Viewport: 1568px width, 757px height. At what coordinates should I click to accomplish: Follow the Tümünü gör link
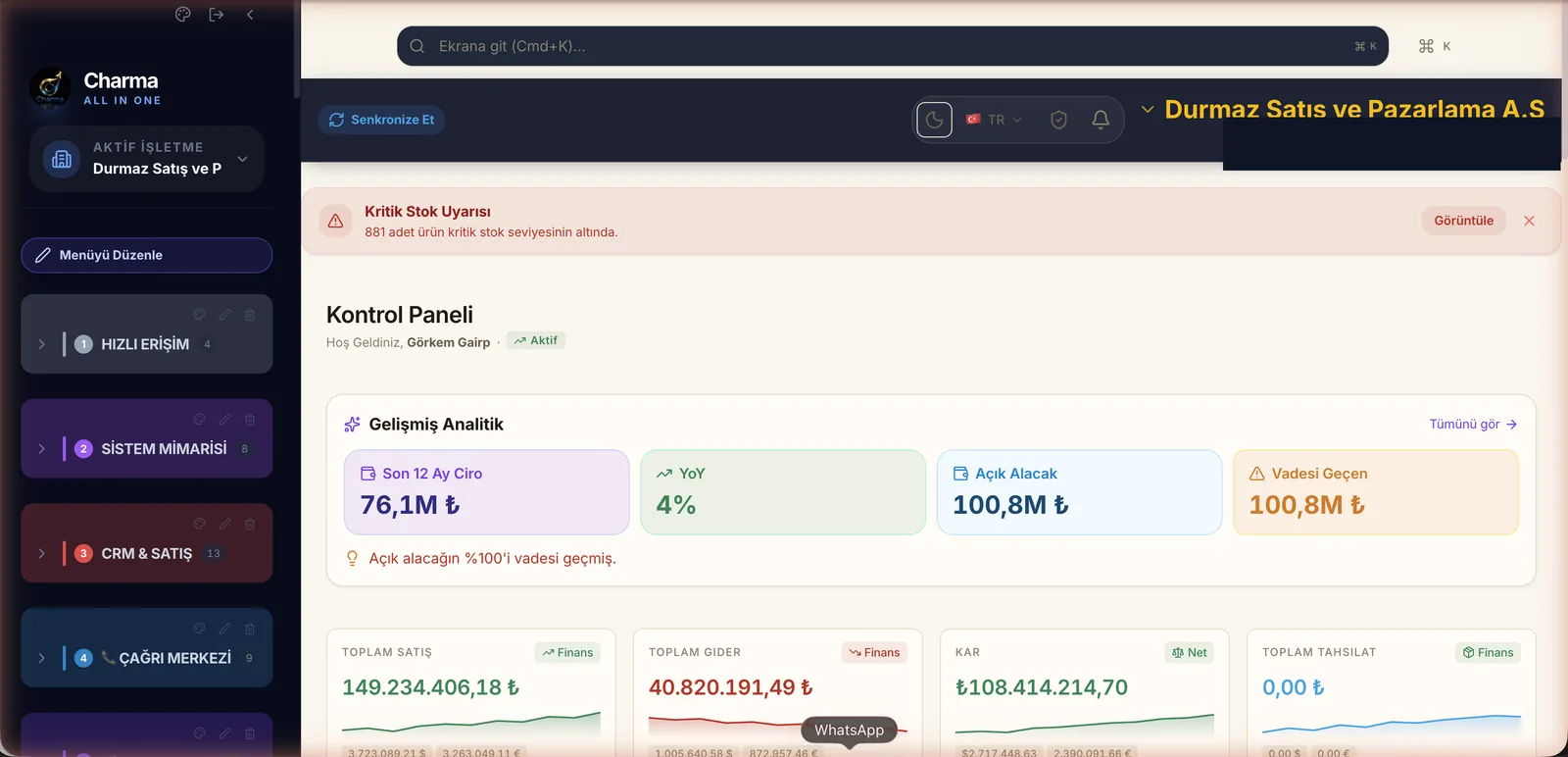point(1473,424)
